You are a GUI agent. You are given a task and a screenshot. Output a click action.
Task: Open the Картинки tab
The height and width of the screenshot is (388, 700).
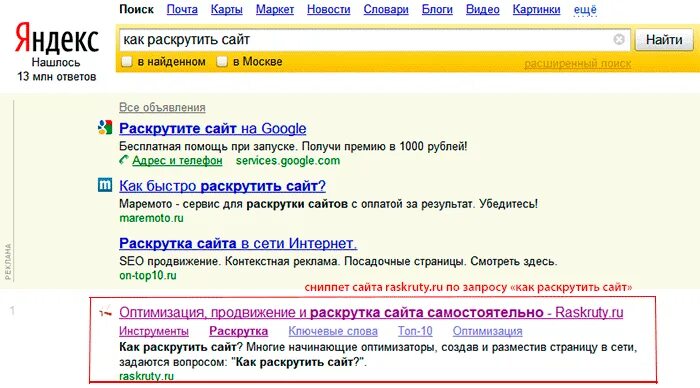tap(536, 9)
